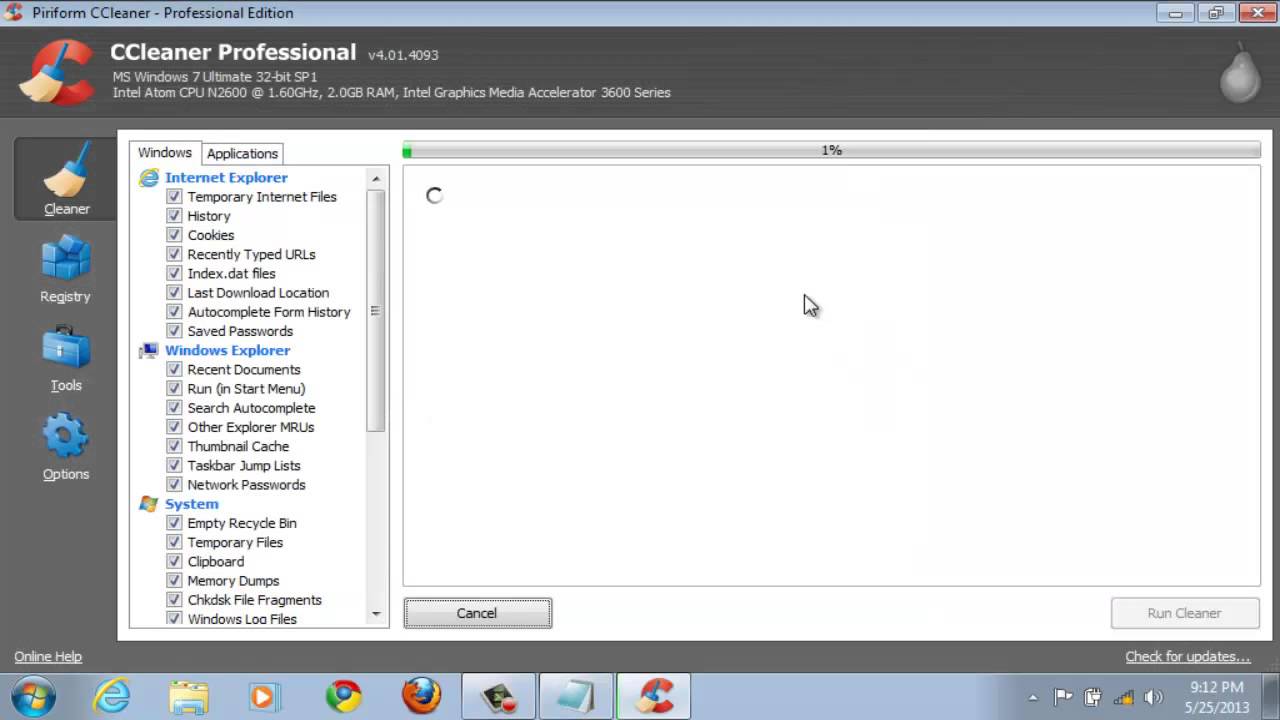Click the Run (in Start Menu) label

[246, 389]
